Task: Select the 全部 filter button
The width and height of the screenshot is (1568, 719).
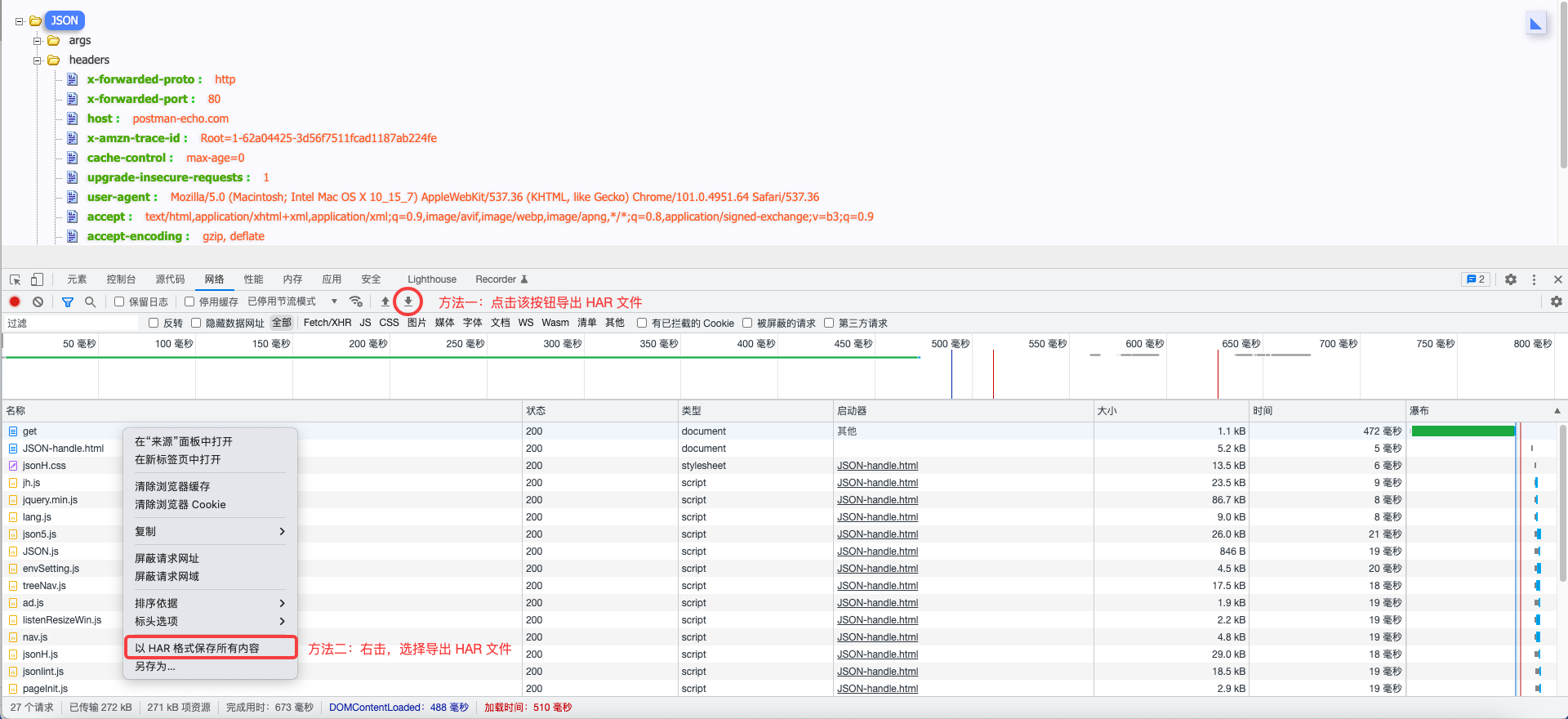Action: click(282, 323)
